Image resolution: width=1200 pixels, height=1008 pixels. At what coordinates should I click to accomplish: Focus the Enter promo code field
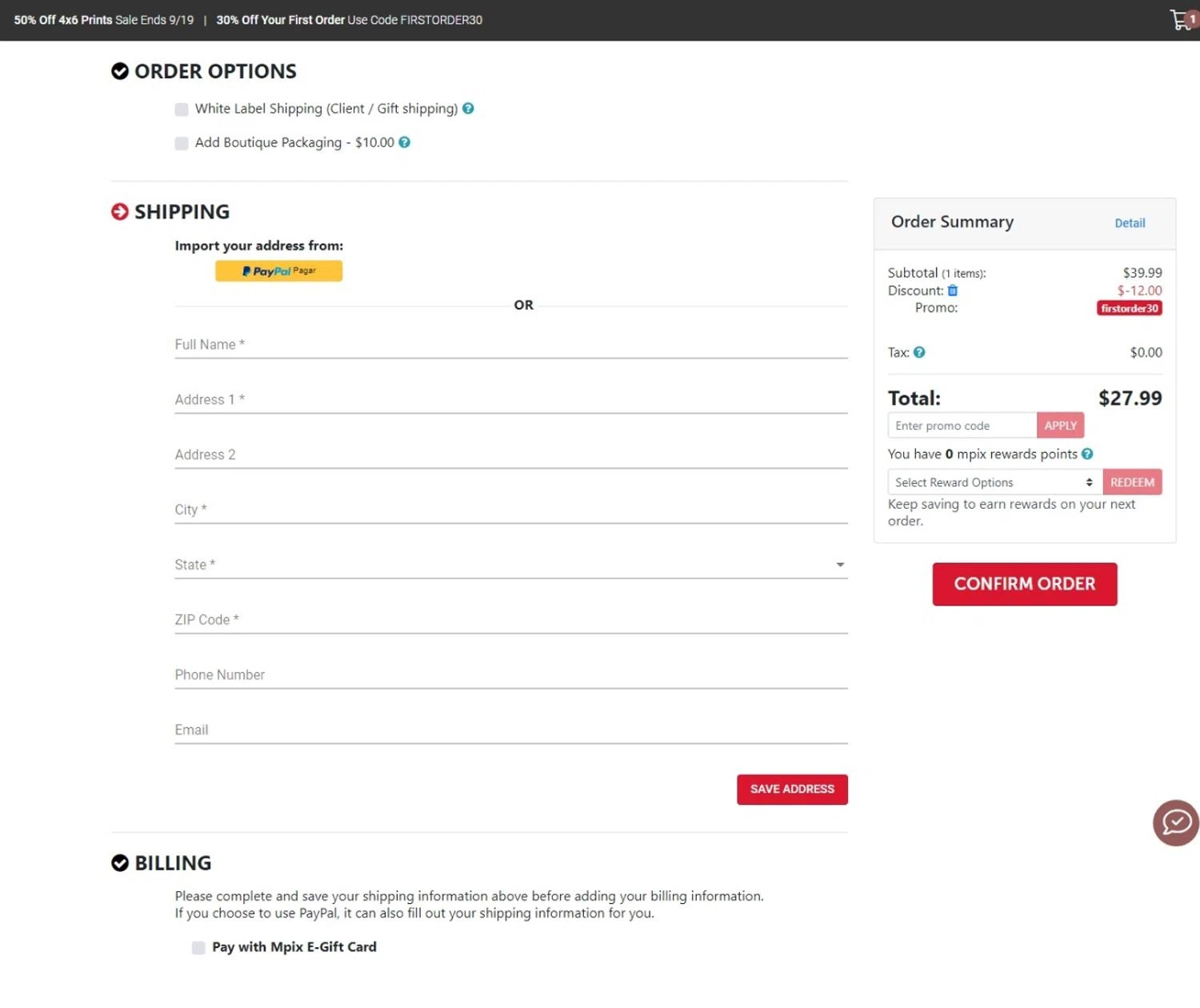click(962, 426)
